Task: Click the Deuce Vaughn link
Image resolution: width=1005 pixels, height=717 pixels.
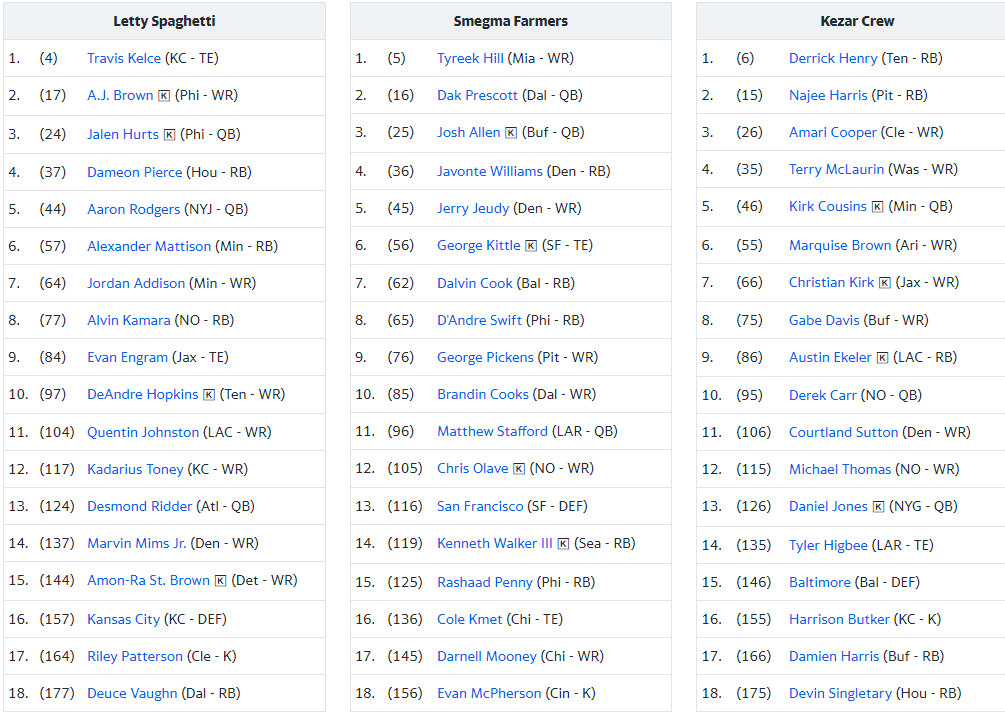Action: [132, 693]
